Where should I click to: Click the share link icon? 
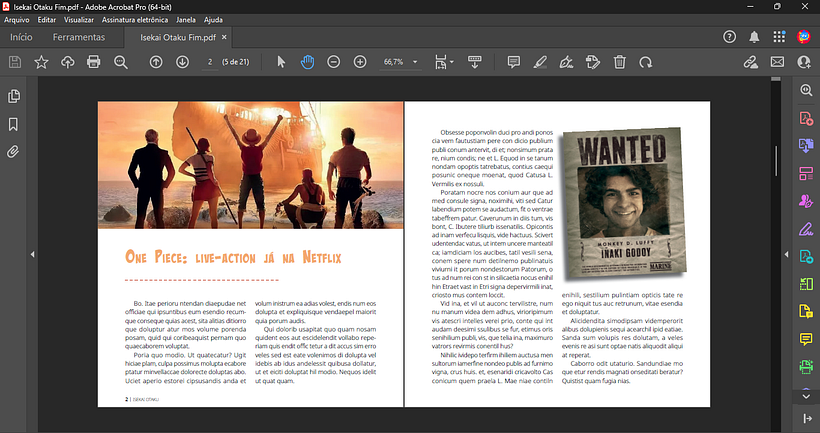point(751,62)
